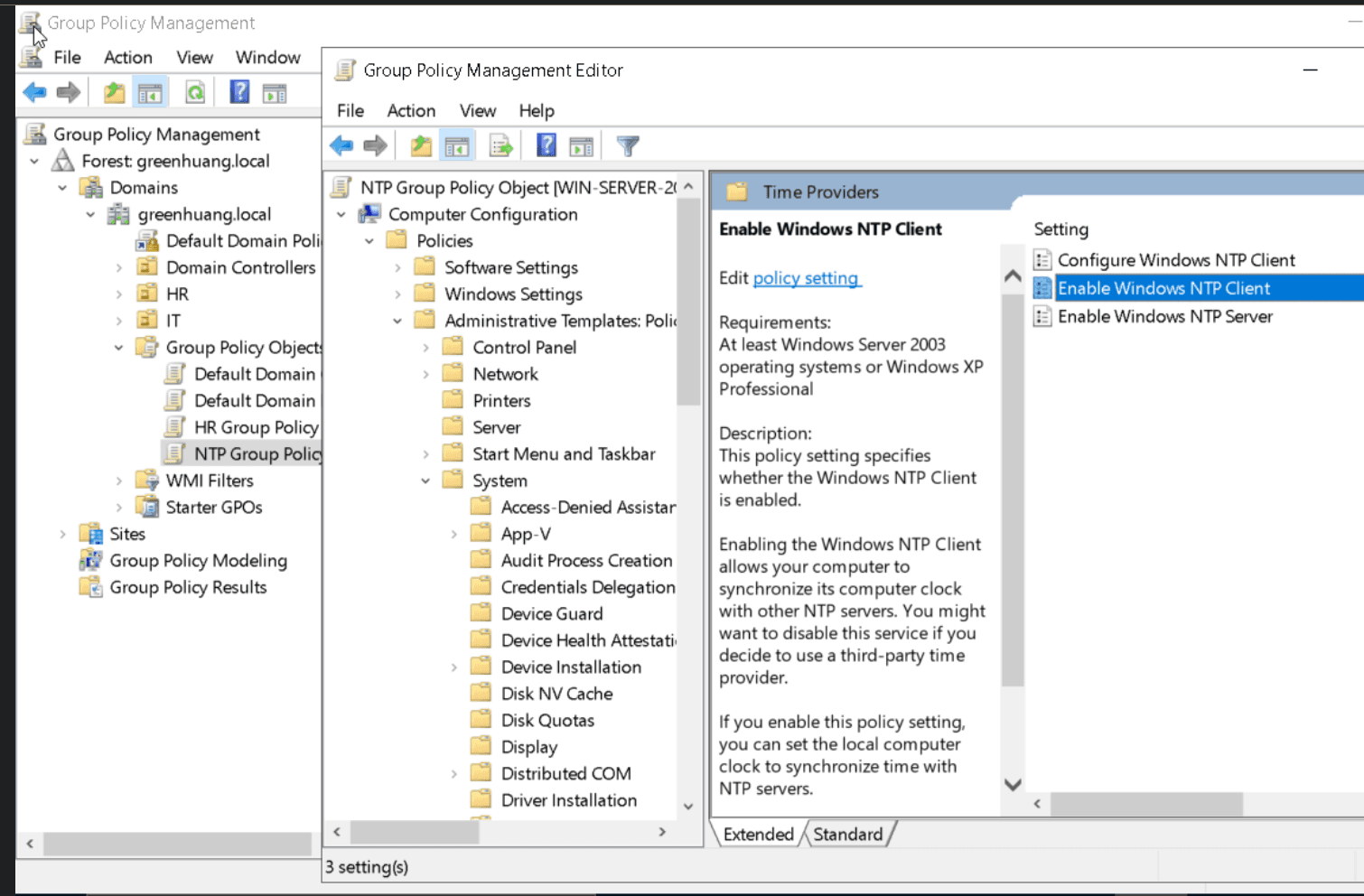Click the Computer Configuration icon
This screenshot has width=1364, height=896.
[x=369, y=214]
